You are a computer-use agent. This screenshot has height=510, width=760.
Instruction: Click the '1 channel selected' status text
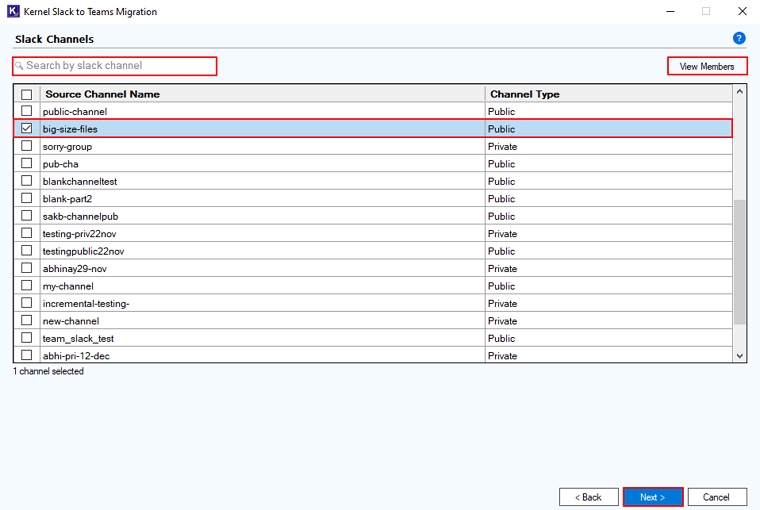tap(48, 371)
